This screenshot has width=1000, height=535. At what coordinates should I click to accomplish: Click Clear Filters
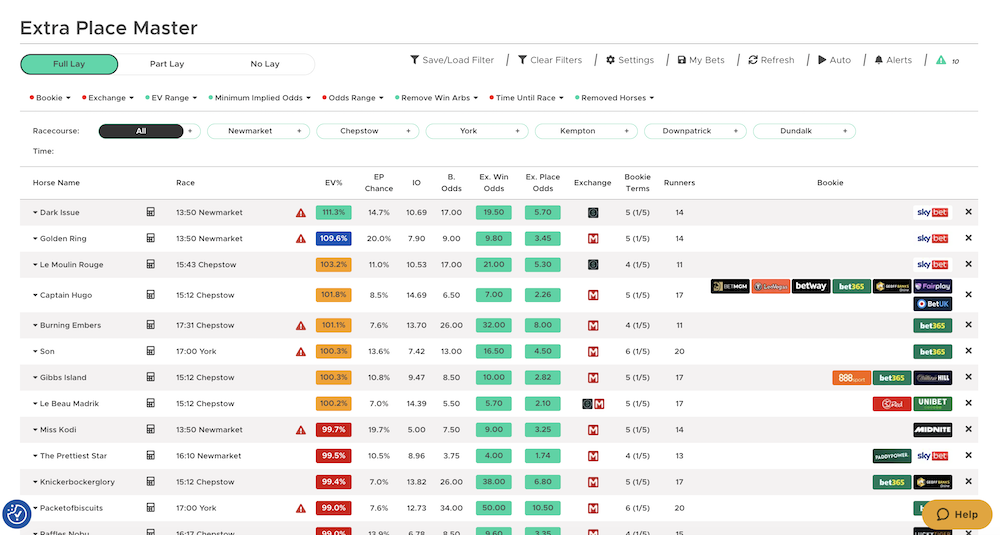point(550,60)
